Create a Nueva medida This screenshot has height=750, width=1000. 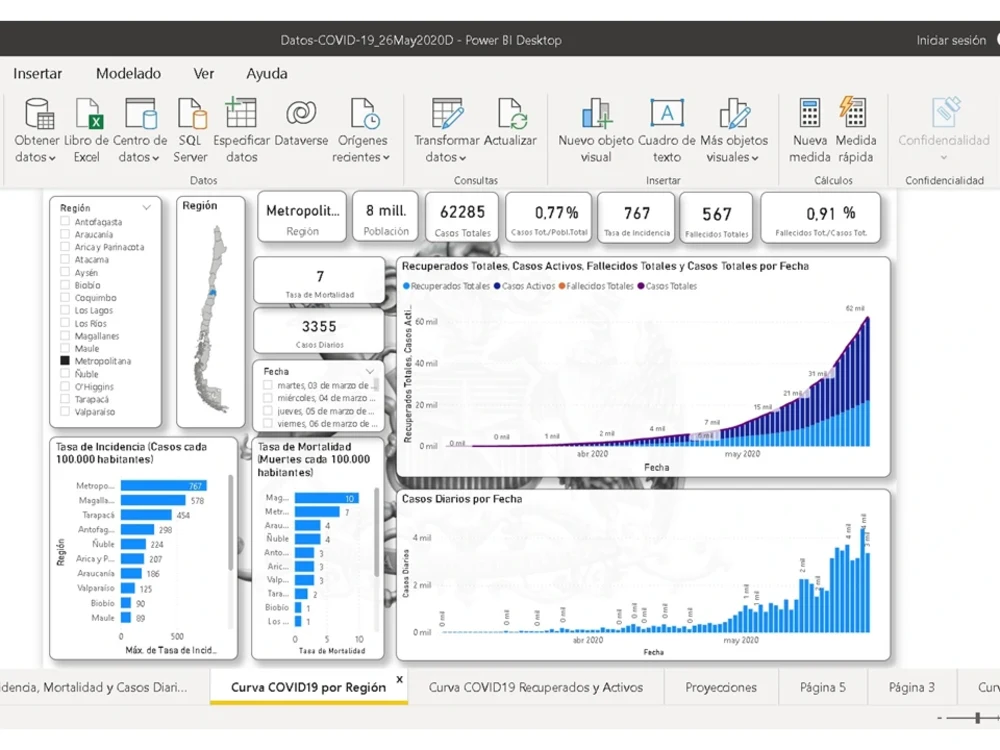[x=809, y=113]
